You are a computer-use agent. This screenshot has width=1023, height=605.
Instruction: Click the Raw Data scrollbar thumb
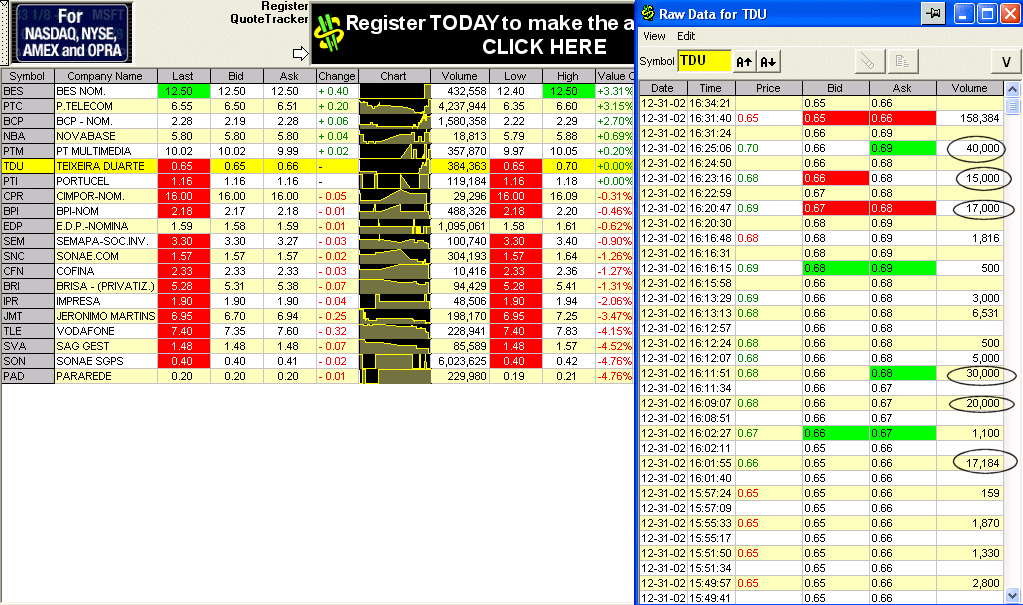click(x=1013, y=106)
